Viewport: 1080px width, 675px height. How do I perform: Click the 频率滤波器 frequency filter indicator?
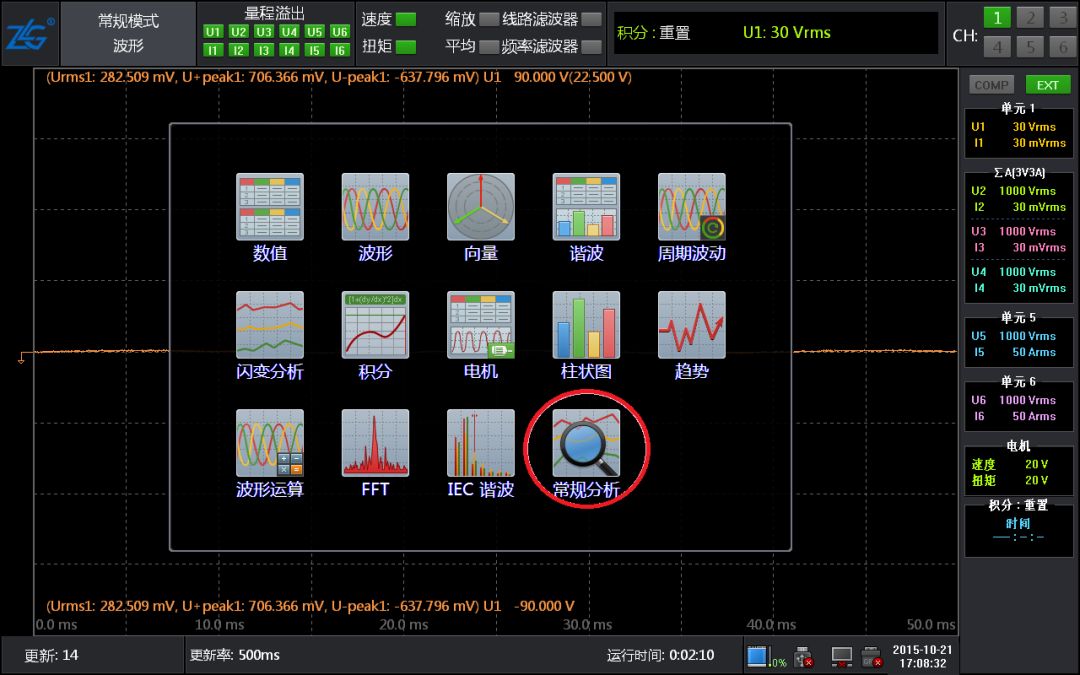[x=591, y=47]
